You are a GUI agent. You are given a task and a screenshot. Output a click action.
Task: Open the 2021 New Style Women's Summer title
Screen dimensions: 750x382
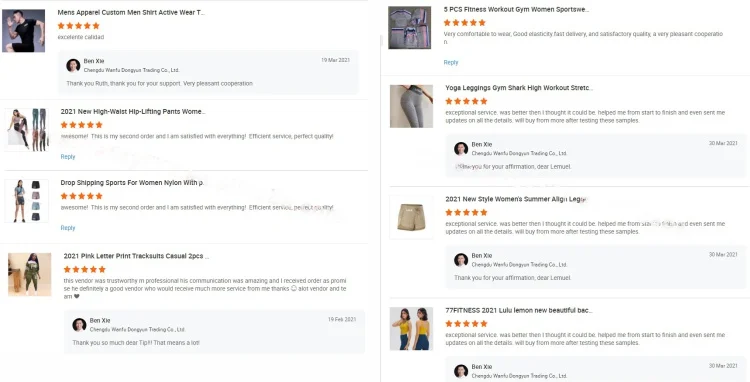click(516, 199)
